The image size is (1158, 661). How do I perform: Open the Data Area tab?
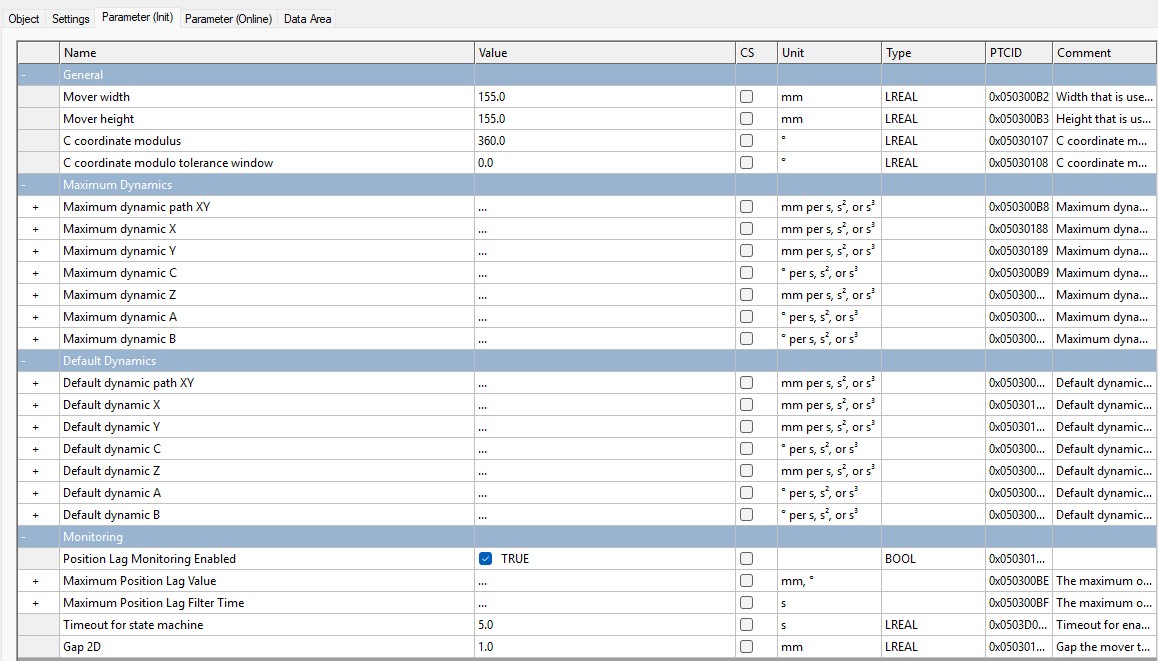point(306,18)
